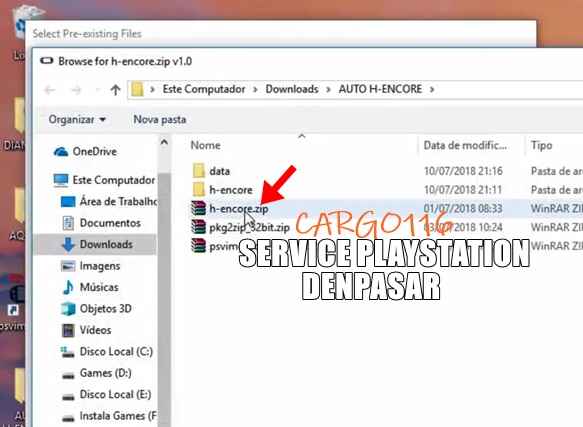Screen dimensions: 583x427
Task: Expand chevron after AUTO H-ENCORE breadcrumb
Action: click(432, 90)
